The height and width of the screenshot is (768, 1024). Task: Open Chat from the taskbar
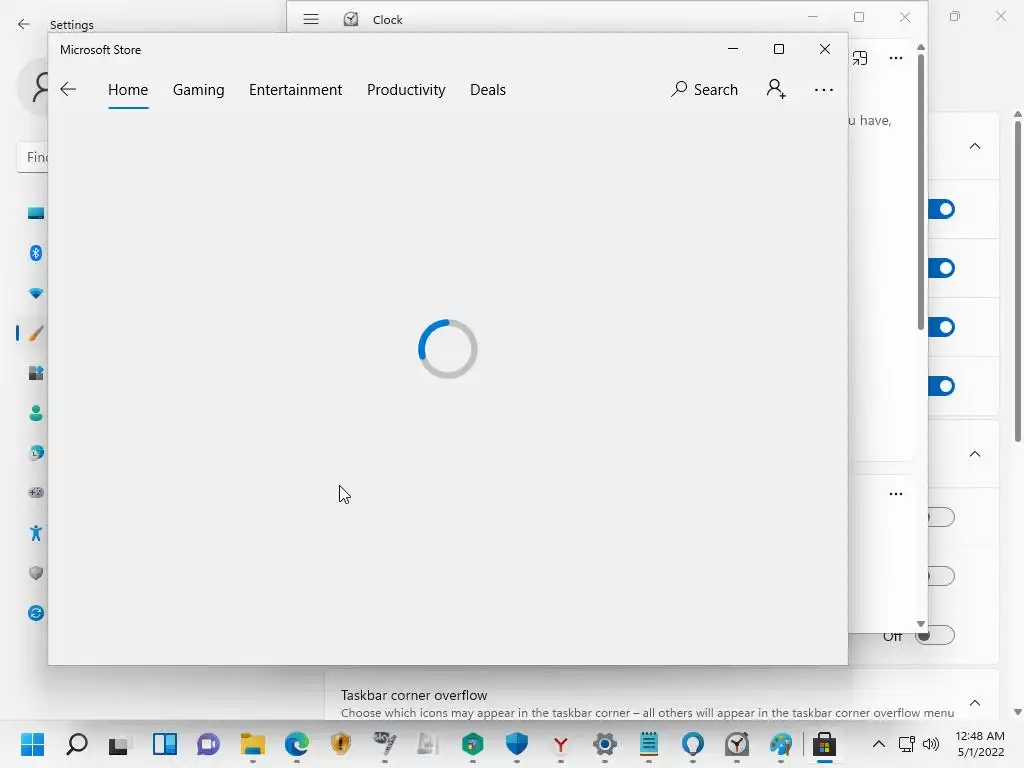point(208,744)
